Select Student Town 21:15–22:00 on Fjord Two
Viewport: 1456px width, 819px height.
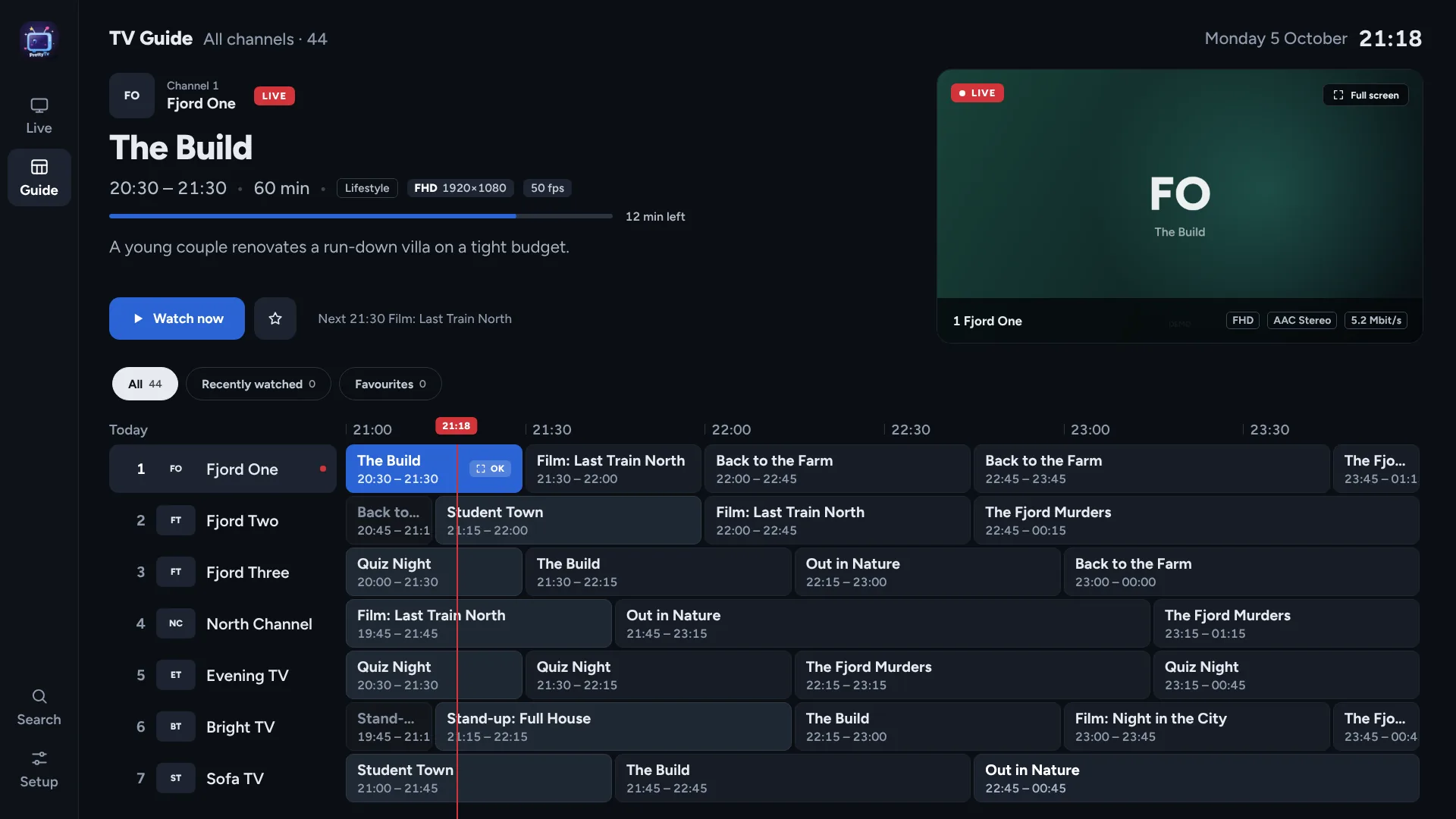(568, 520)
